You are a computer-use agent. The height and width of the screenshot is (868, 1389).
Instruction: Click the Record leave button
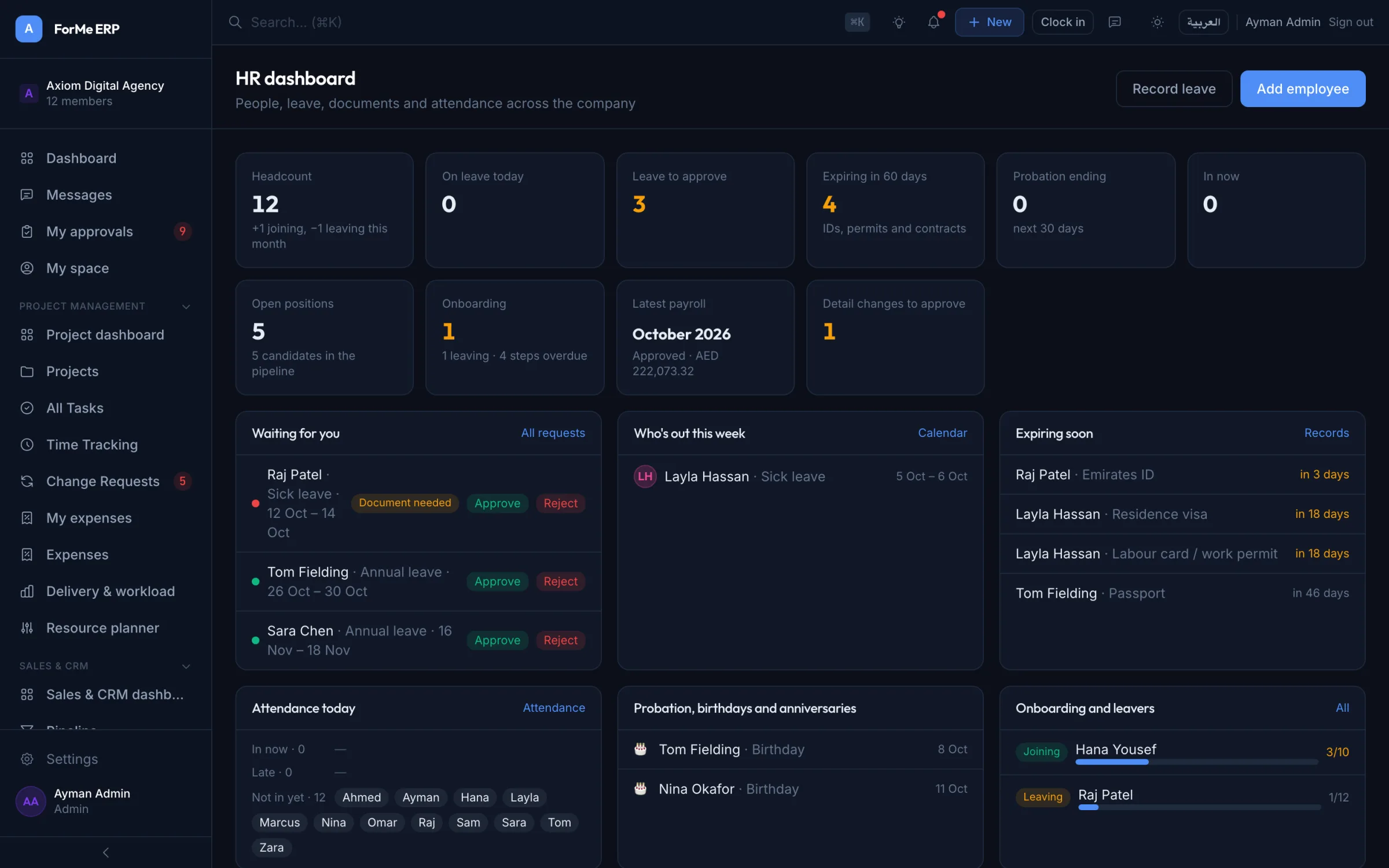[x=1174, y=89]
